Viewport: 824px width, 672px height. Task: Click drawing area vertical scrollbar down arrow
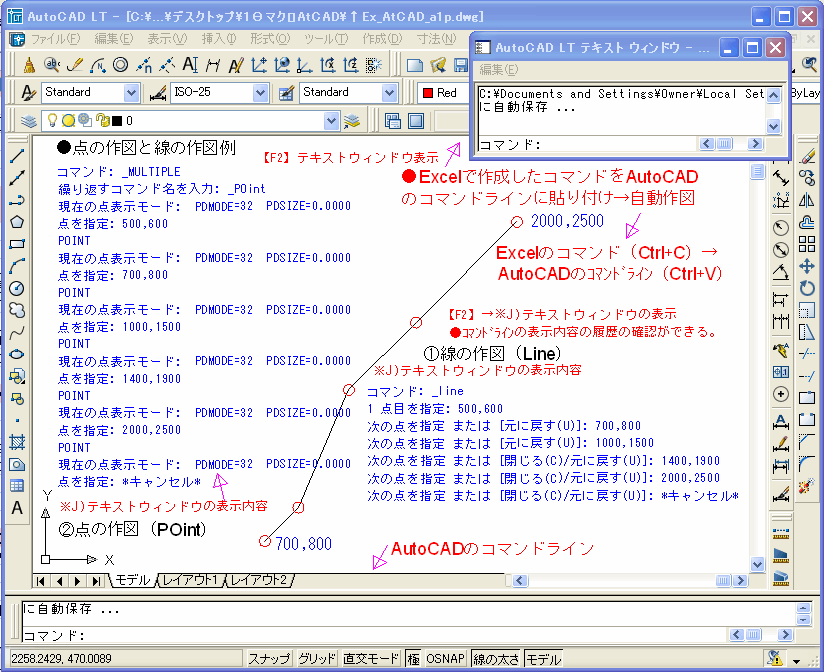(x=757, y=564)
